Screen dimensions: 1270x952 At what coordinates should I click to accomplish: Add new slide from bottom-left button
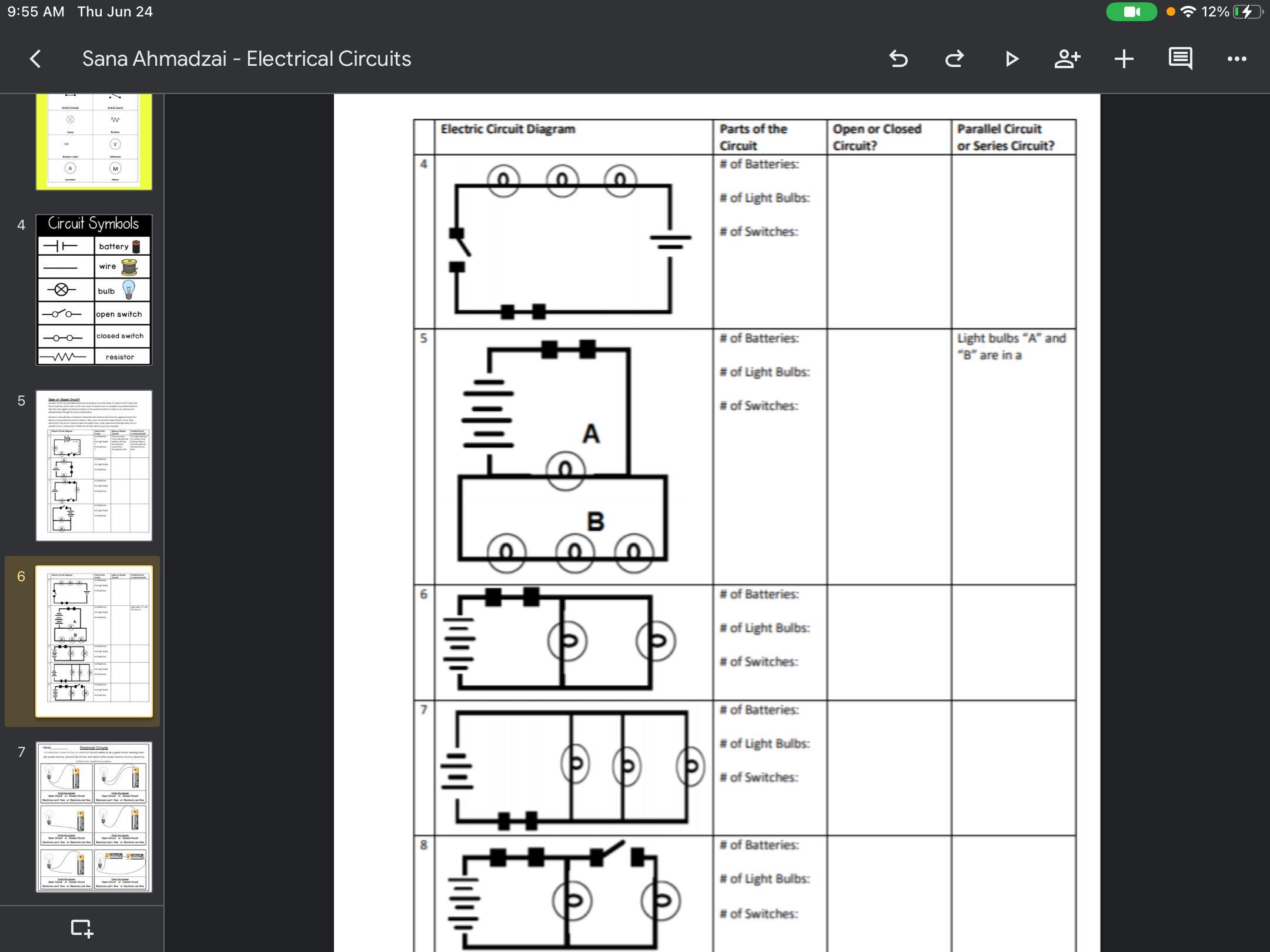(x=82, y=928)
